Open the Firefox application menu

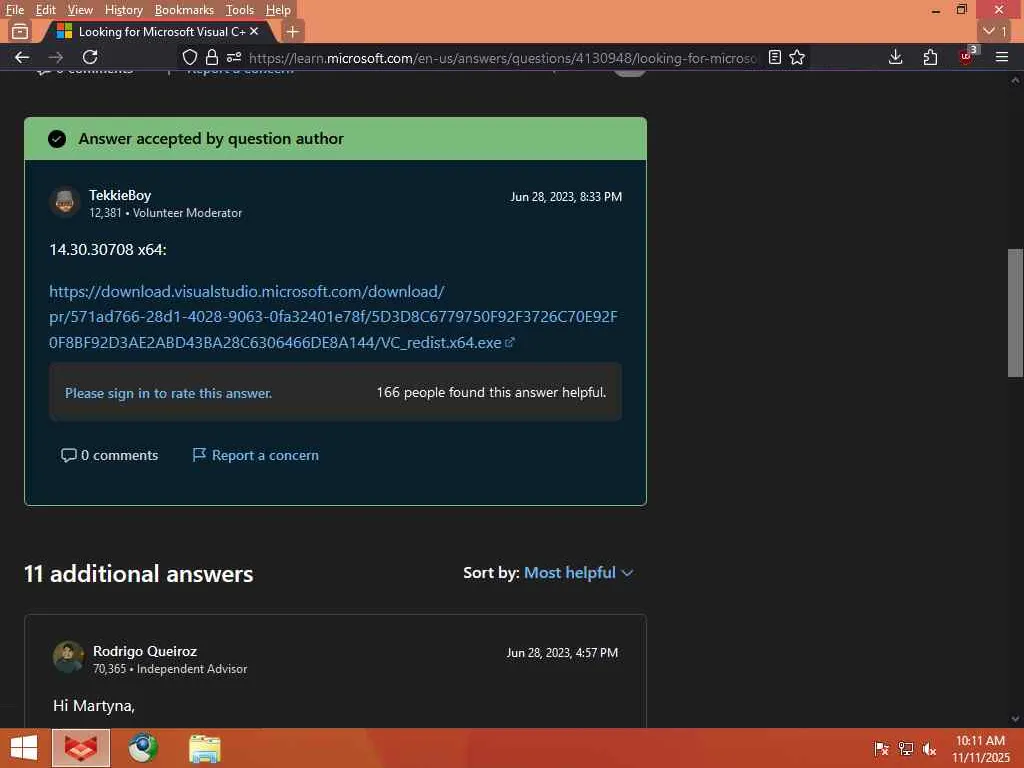click(x=1002, y=57)
